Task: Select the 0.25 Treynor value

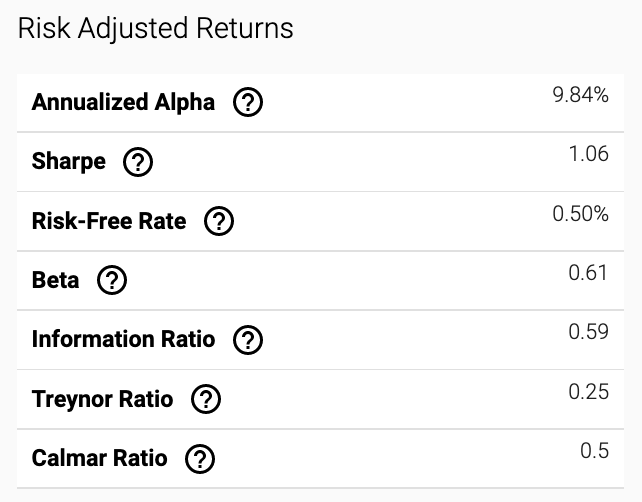Action: pyautogui.click(x=589, y=392)
